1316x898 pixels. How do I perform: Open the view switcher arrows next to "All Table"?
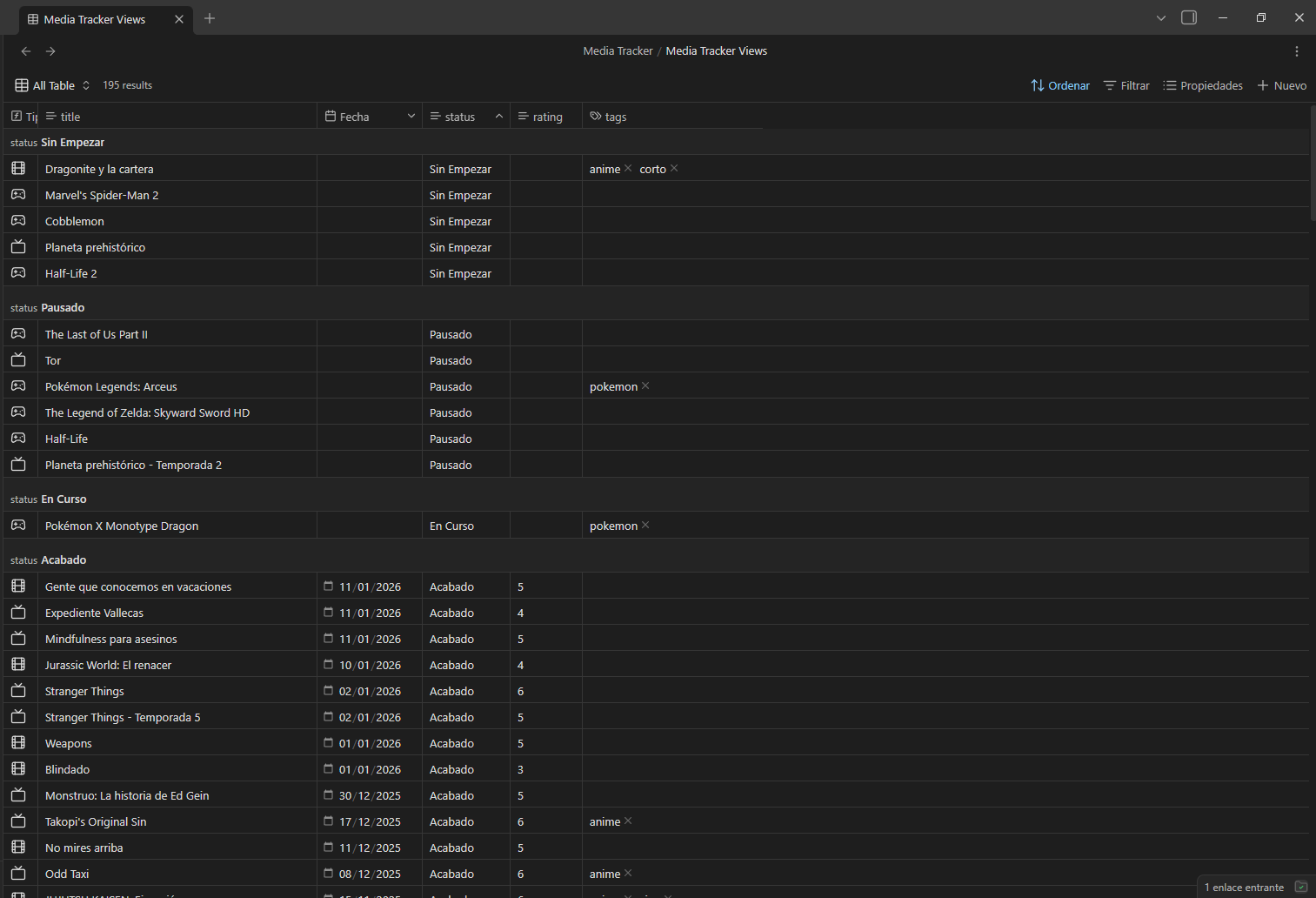pos(85,85)
